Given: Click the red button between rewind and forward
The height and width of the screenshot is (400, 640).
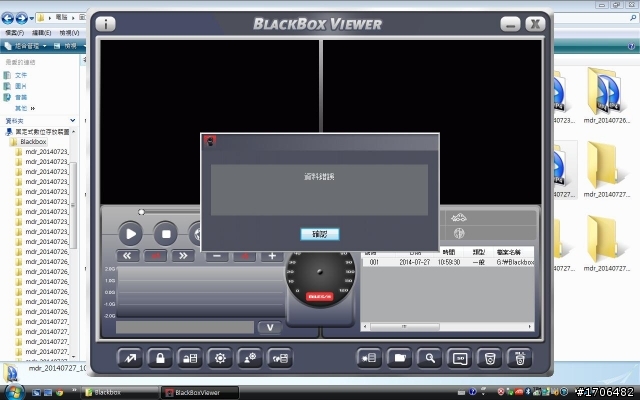Looking at the screenshot, I should coord(155,256).
